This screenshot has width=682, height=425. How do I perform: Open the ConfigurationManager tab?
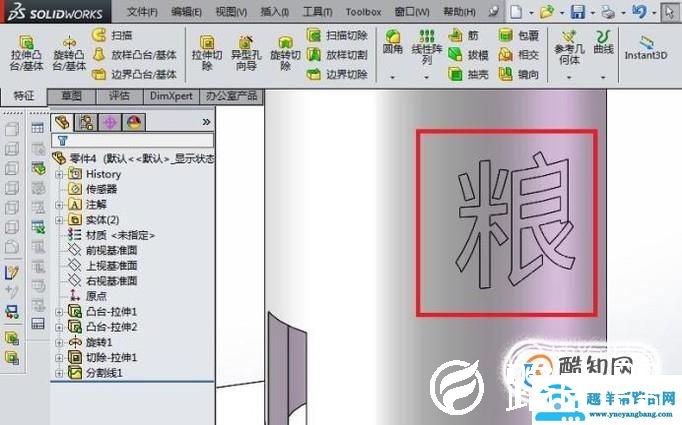110,123
